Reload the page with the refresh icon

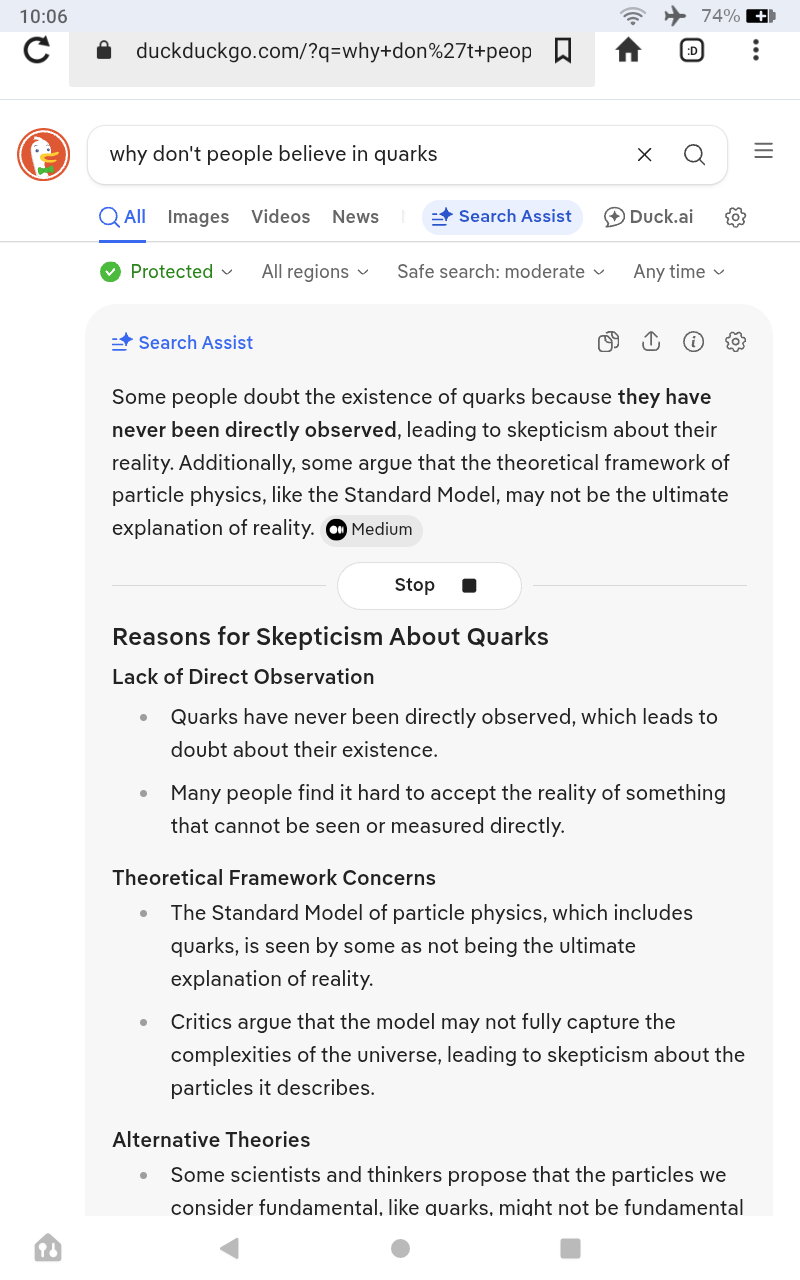pyautogui.click(x=37, y=50)
